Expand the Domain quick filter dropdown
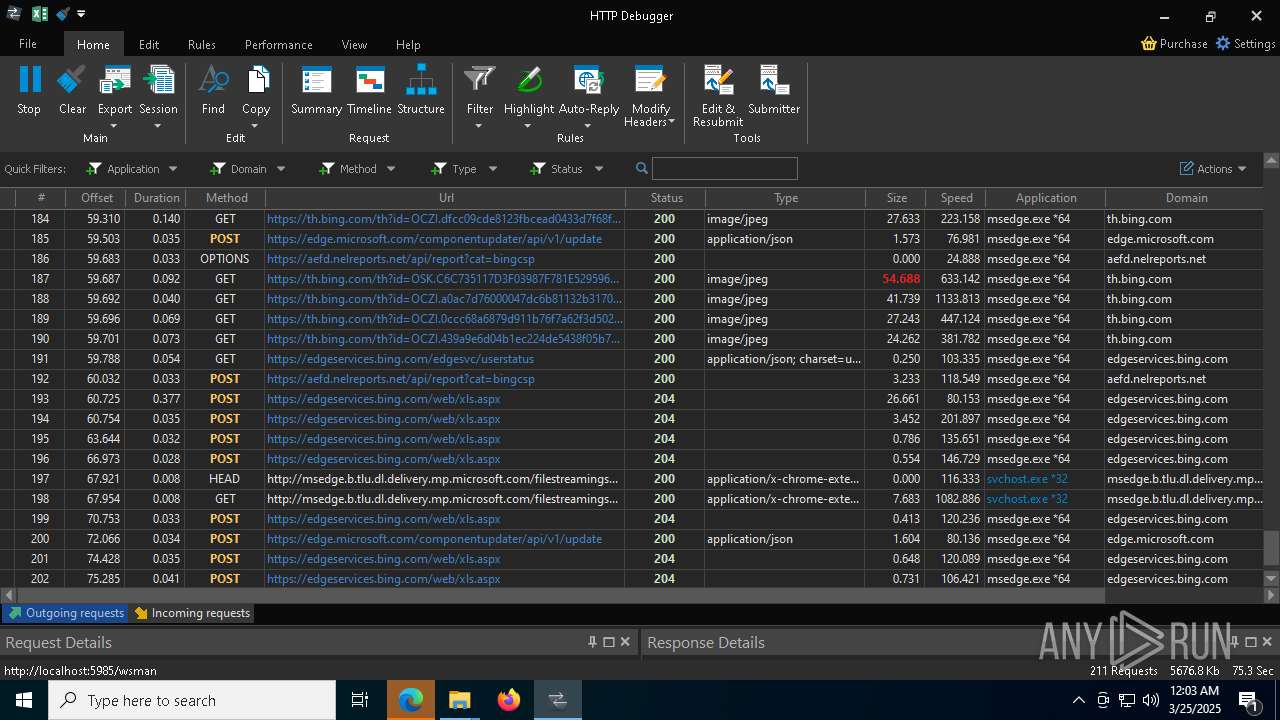The height and width of the screenshot is (720, 1280). pos(281,169)
